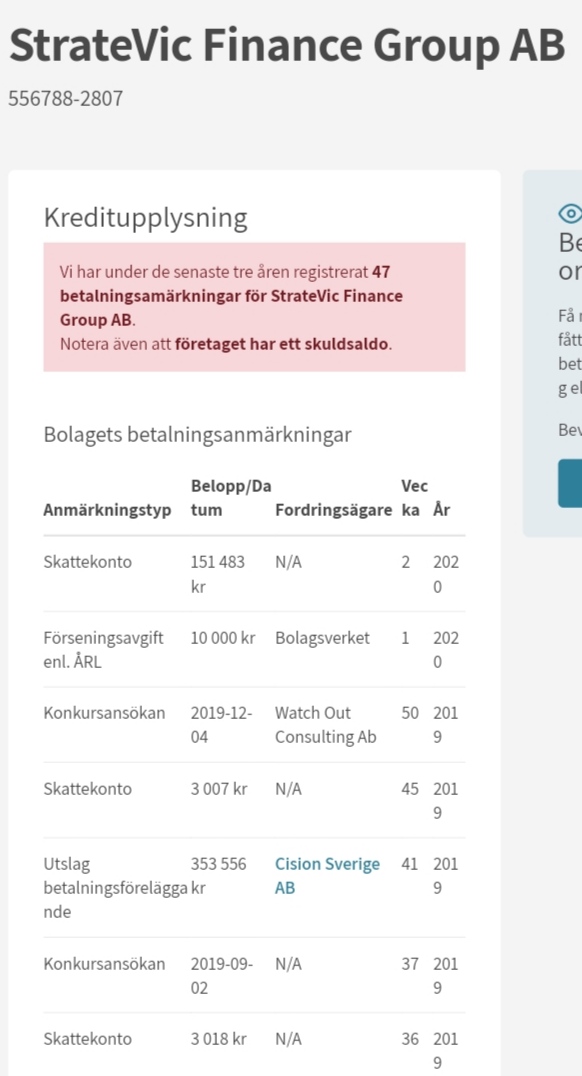Select the Förseningsavgift enl. ÅRL row

(x=254, y=649)
